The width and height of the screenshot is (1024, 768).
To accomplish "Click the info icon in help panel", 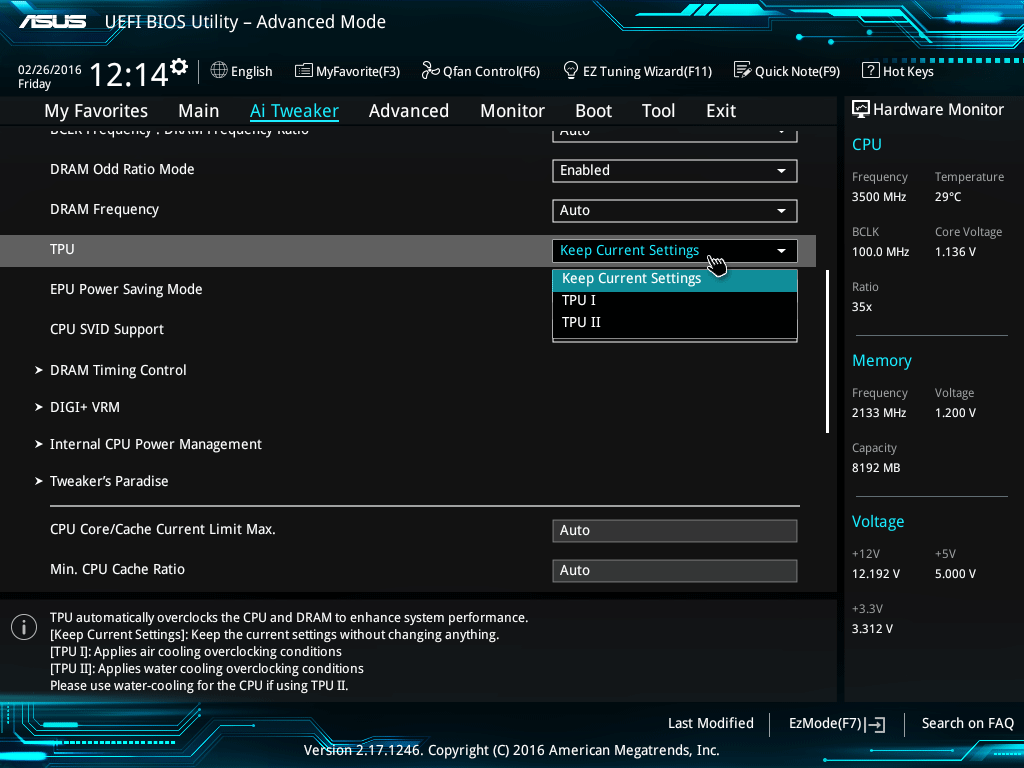I will pos(23,627).
